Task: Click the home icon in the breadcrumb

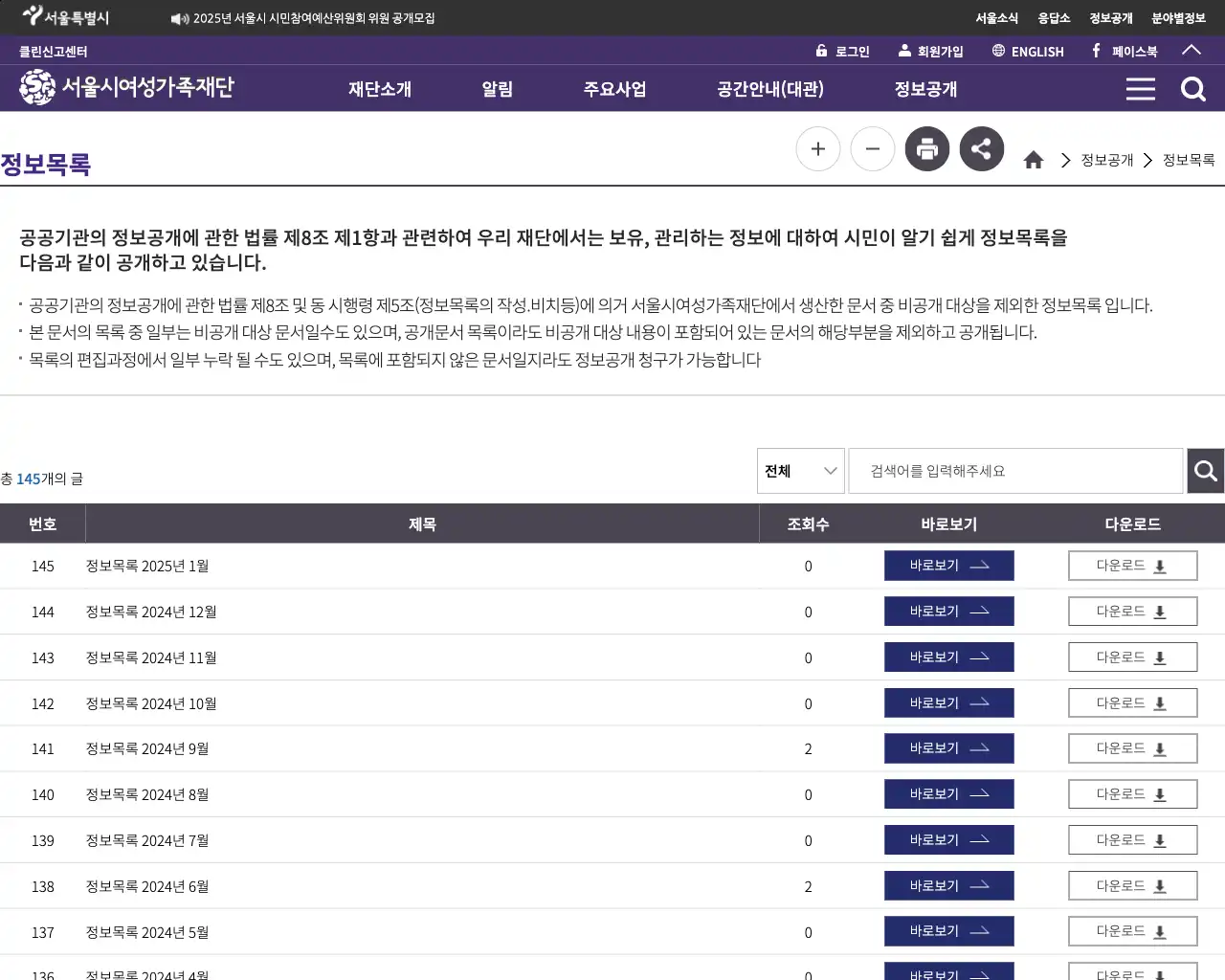Action: coord(1034,160)
